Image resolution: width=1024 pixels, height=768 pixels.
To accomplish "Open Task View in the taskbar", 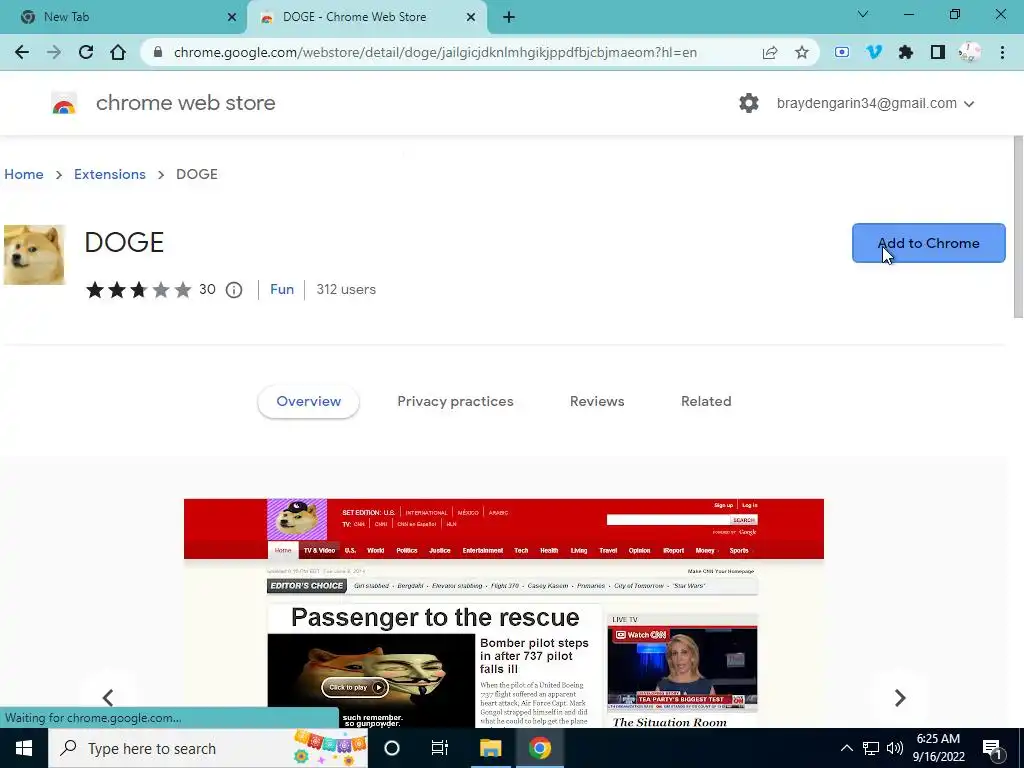I will click(x=440, y=748).
